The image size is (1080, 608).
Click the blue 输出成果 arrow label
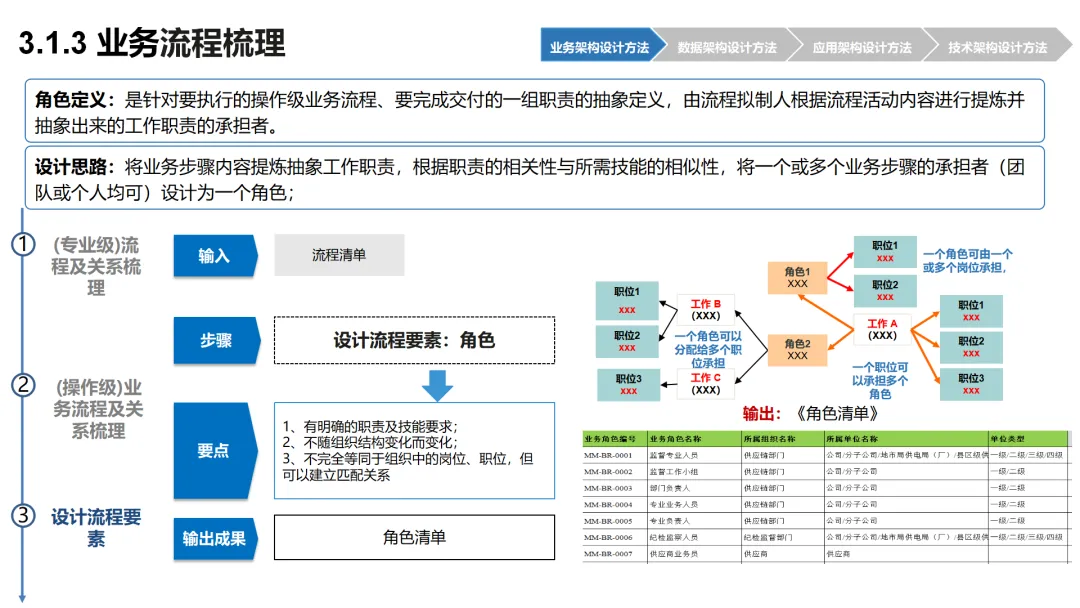click(x=215, y=538)
